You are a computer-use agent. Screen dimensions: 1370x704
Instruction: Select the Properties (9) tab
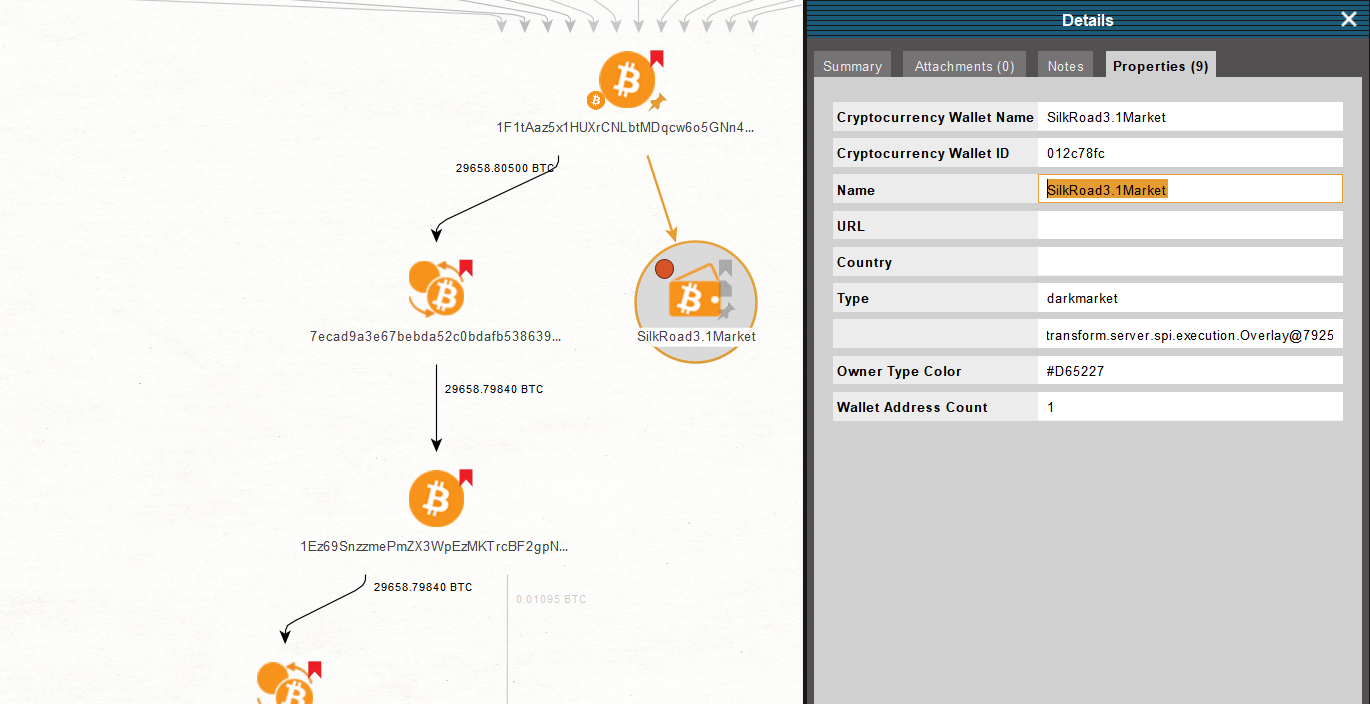[1160, 65]
